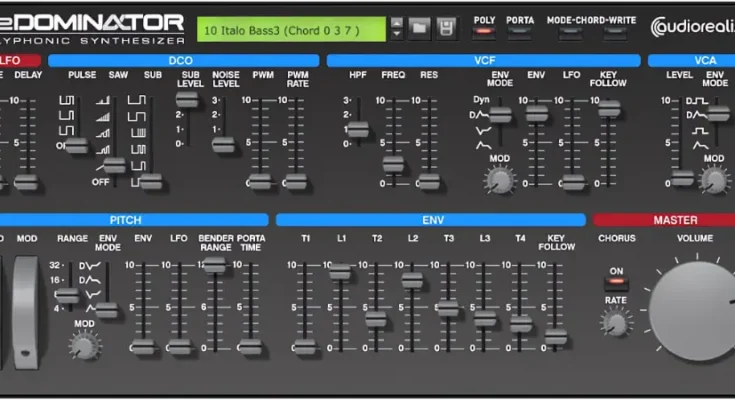
Task: Open the preset name display list
Action: (290, 28)
